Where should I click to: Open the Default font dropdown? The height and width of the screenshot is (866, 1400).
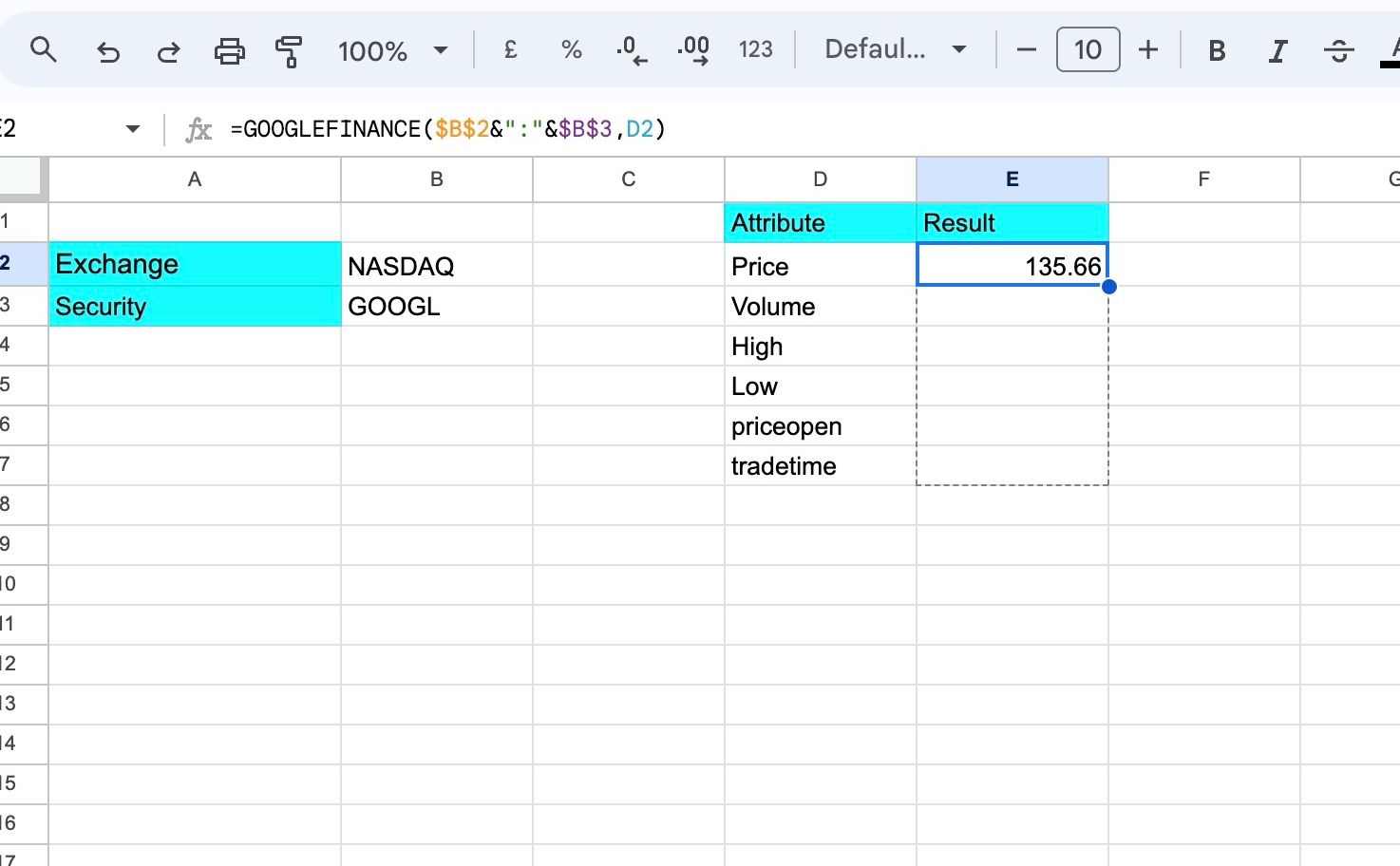tap(895, 49)
